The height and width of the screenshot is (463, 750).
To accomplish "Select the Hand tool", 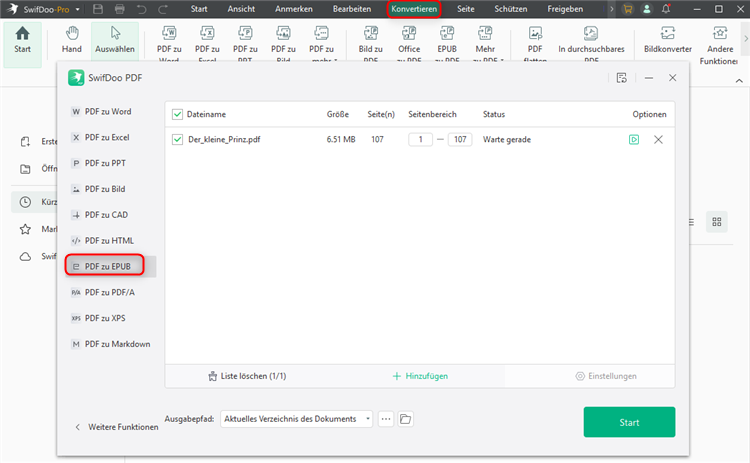I will click(x=72, y=40).
